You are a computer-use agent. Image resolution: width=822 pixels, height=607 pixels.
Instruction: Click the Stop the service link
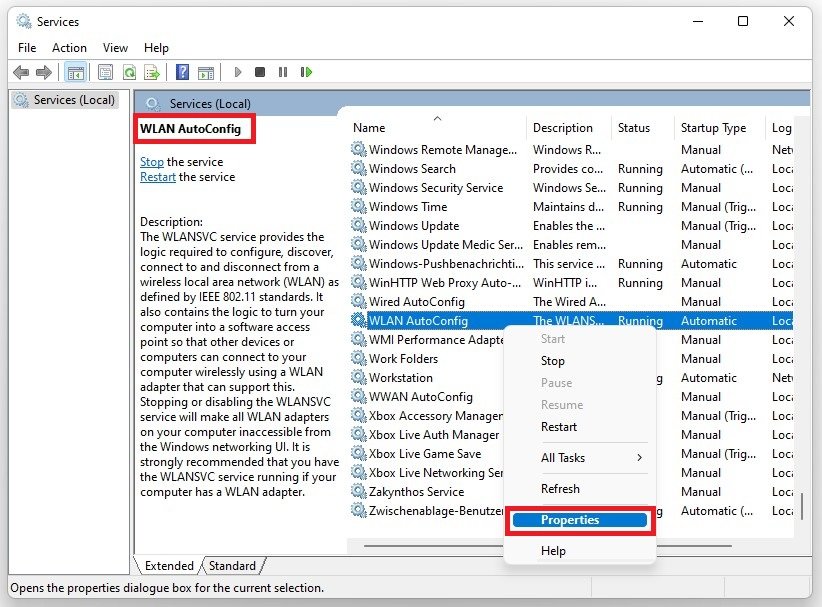tap(152, 162)
